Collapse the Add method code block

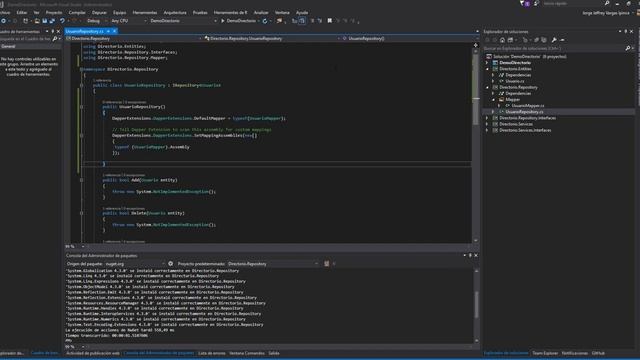[x=82, y=180]
